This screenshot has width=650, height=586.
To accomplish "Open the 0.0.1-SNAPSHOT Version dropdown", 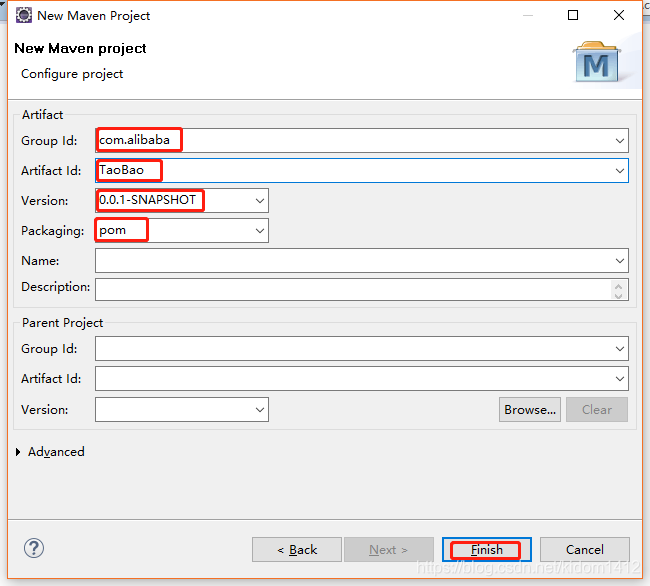I will pyautogui.click(x=260, y=201).
